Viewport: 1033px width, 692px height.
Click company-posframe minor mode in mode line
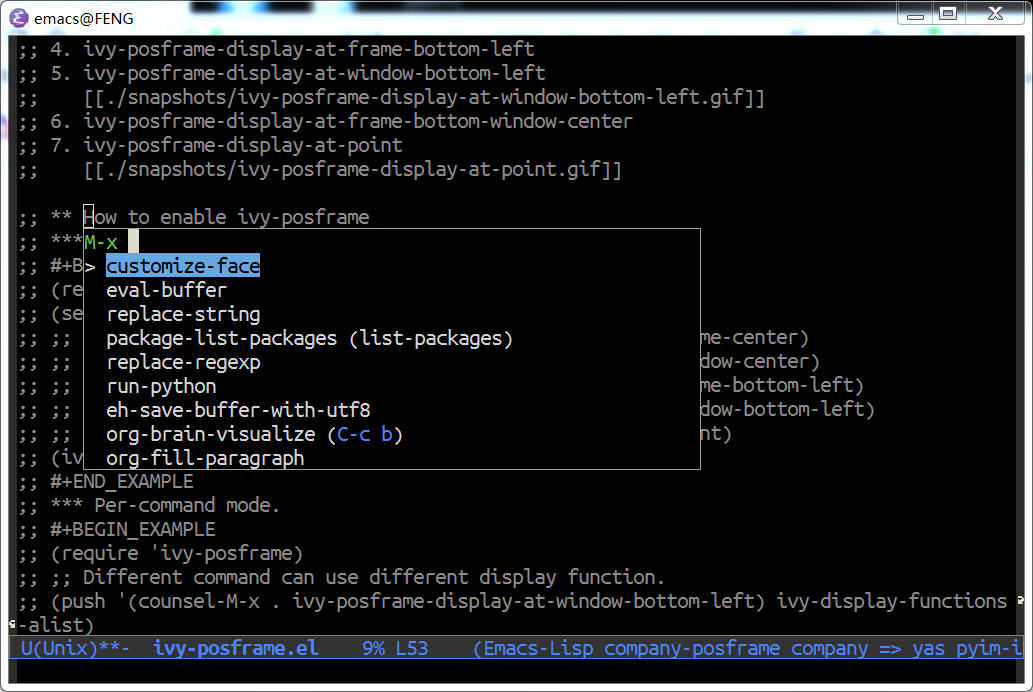click(x=692, y=649)
